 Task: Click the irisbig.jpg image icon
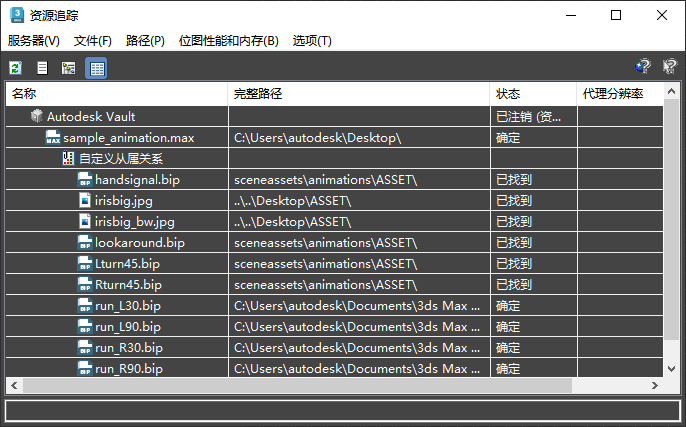(x=85, y=200)
